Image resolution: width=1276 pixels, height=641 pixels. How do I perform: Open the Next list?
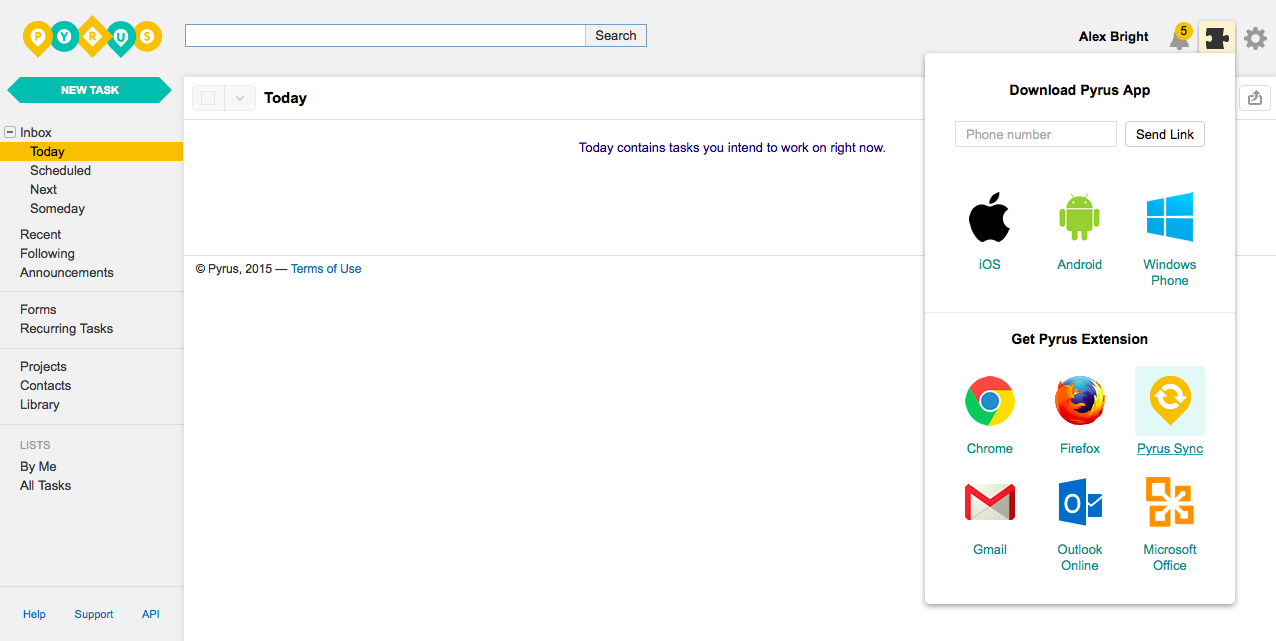click(x=43, y=190)
